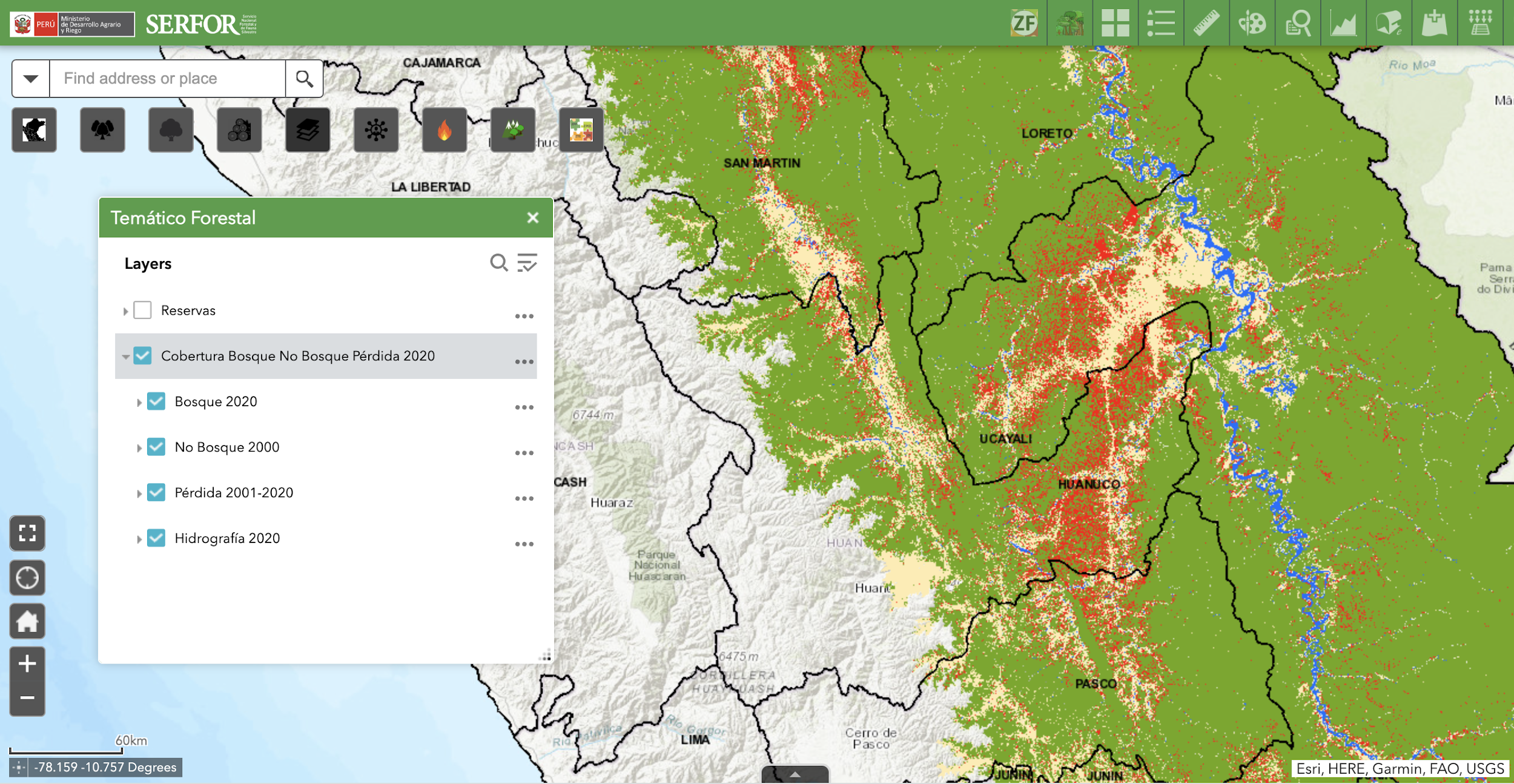Click the zoom in plus button
The height and width of the screenshot is (784, 1514).
(27, 664)
